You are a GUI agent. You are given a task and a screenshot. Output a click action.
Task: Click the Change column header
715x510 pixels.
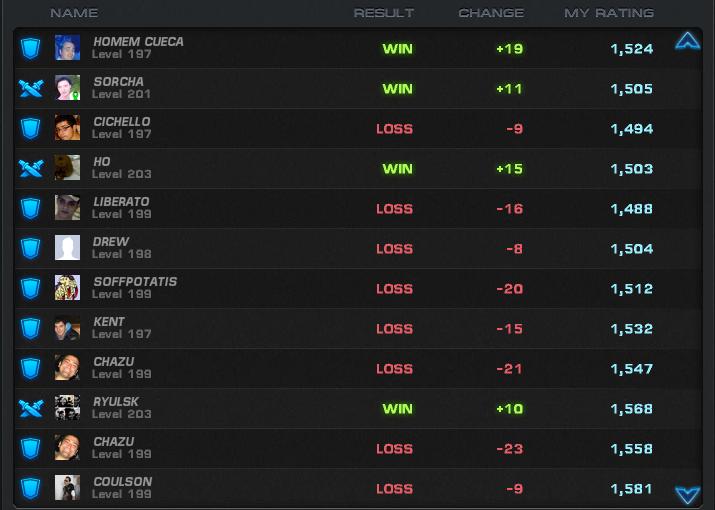click(490, 13)
